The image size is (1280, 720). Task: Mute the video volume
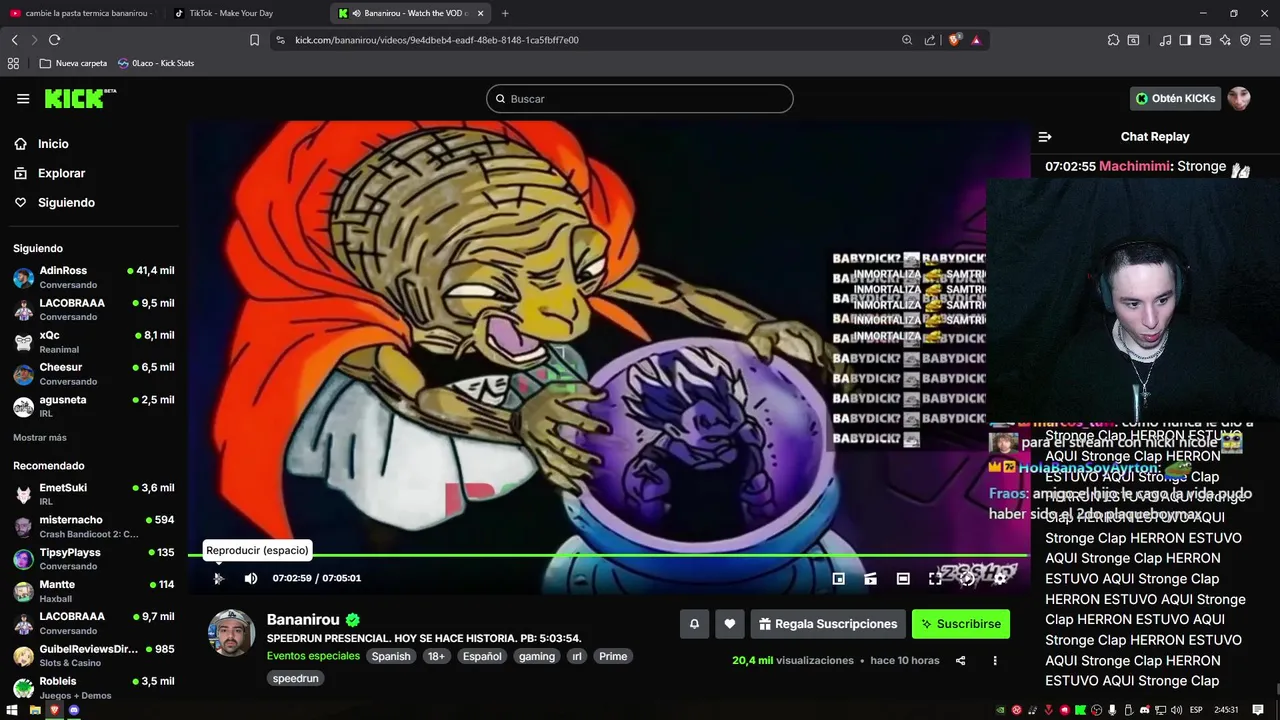click(251, 578)
